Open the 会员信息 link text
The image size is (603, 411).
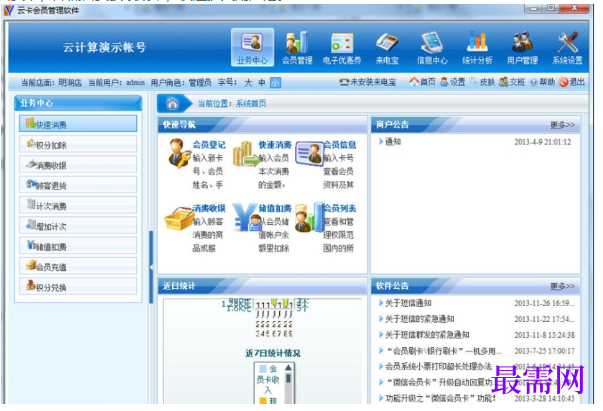(x=340, y=145)
